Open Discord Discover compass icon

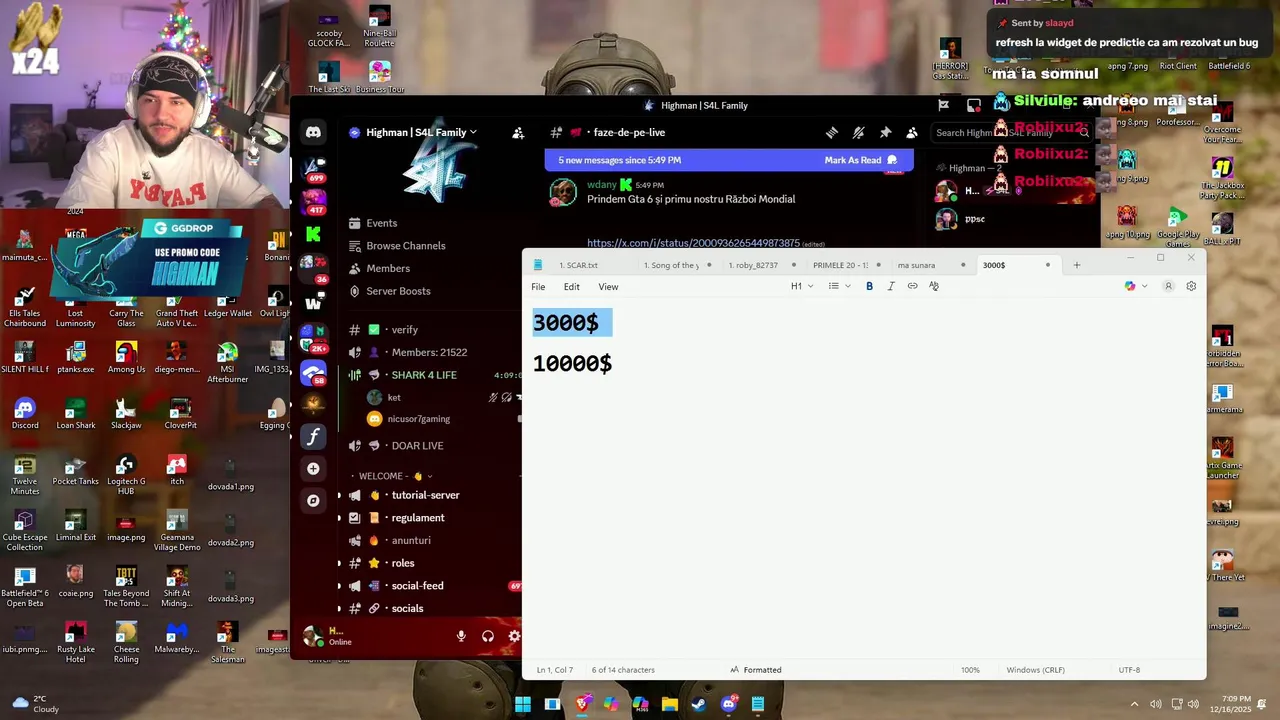[313, 500]
